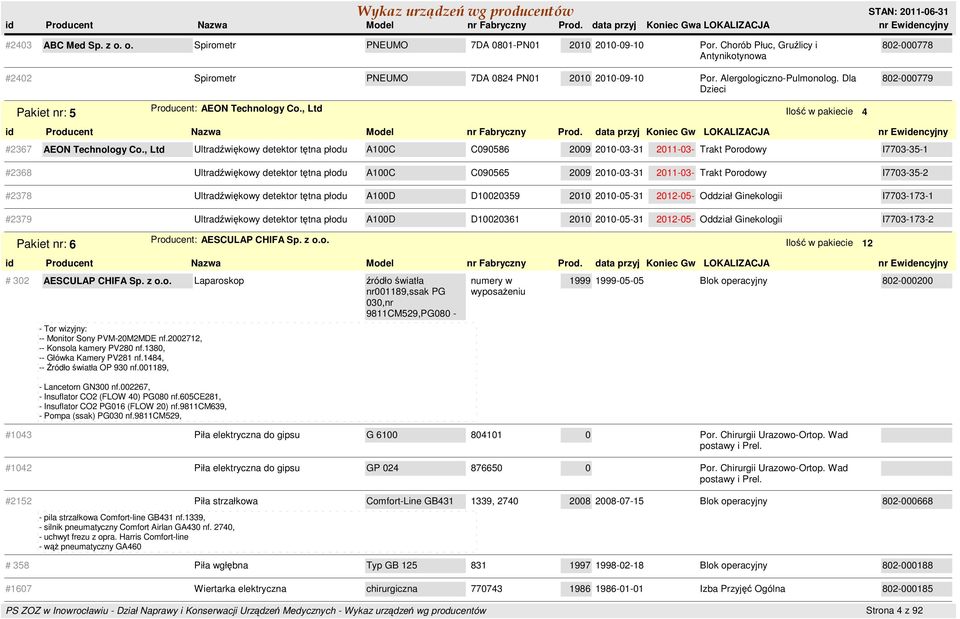Viewport: 960px width, 619px height.
Task: Select serial number '876650'
Action: (x=486, y=468)
